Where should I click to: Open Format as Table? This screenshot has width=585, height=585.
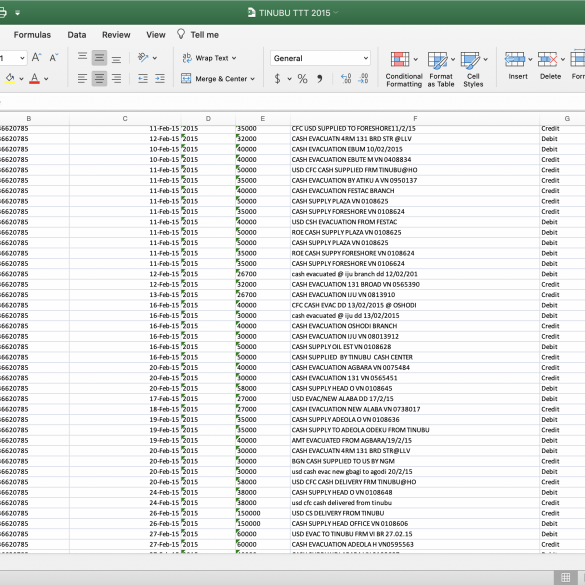pos(437,60)
